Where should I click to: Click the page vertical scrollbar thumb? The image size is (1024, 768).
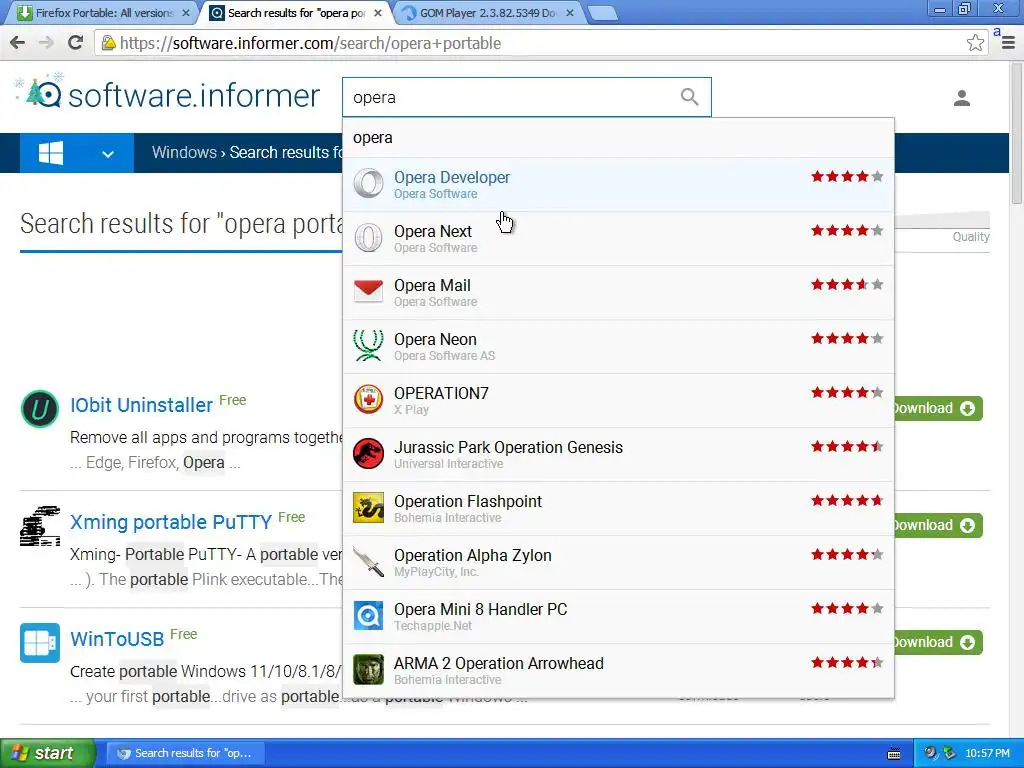(x=1017, y=134)
